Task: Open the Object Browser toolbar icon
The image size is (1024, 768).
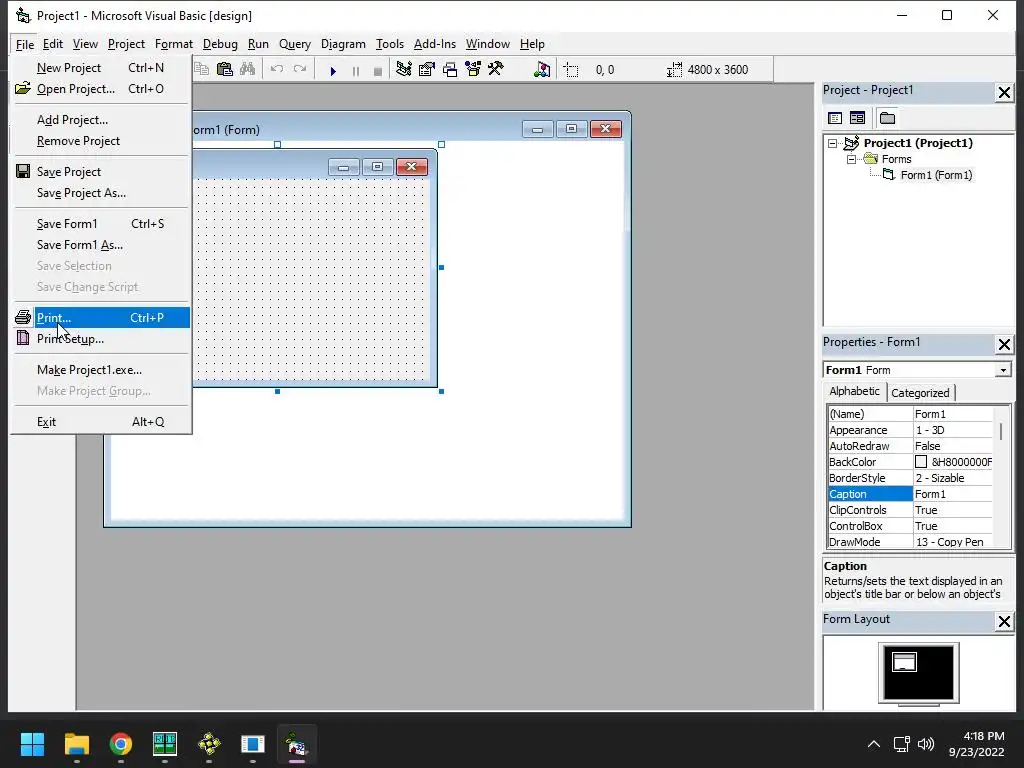Action: pyautogui.click(x=473, y=69)
